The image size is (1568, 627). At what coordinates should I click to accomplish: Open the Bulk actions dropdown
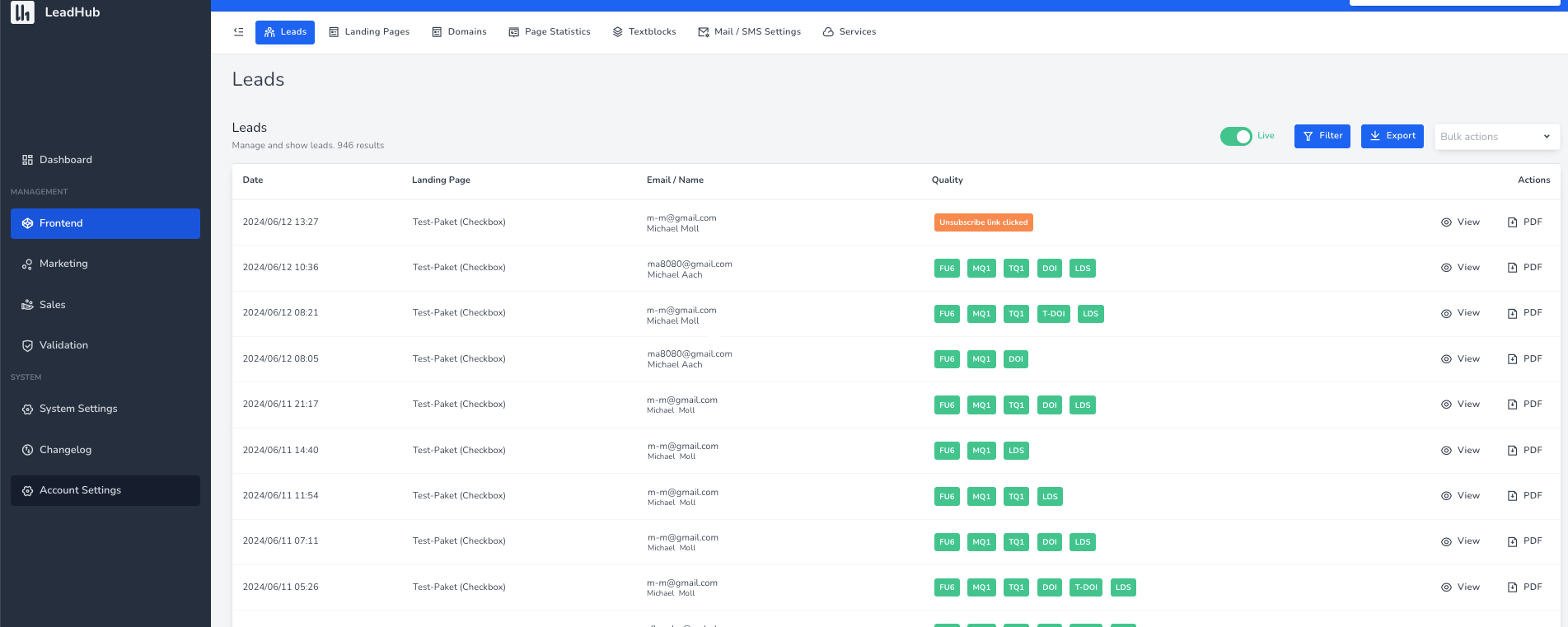pos(1496,137)
